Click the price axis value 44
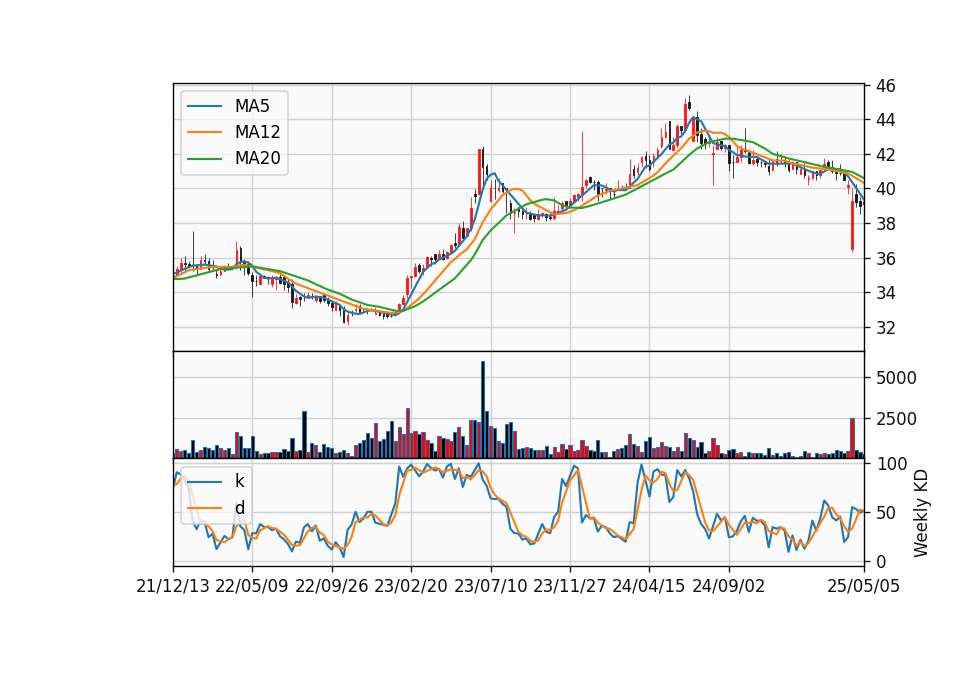This screenshot has width=960, height=690. point(885,120)
